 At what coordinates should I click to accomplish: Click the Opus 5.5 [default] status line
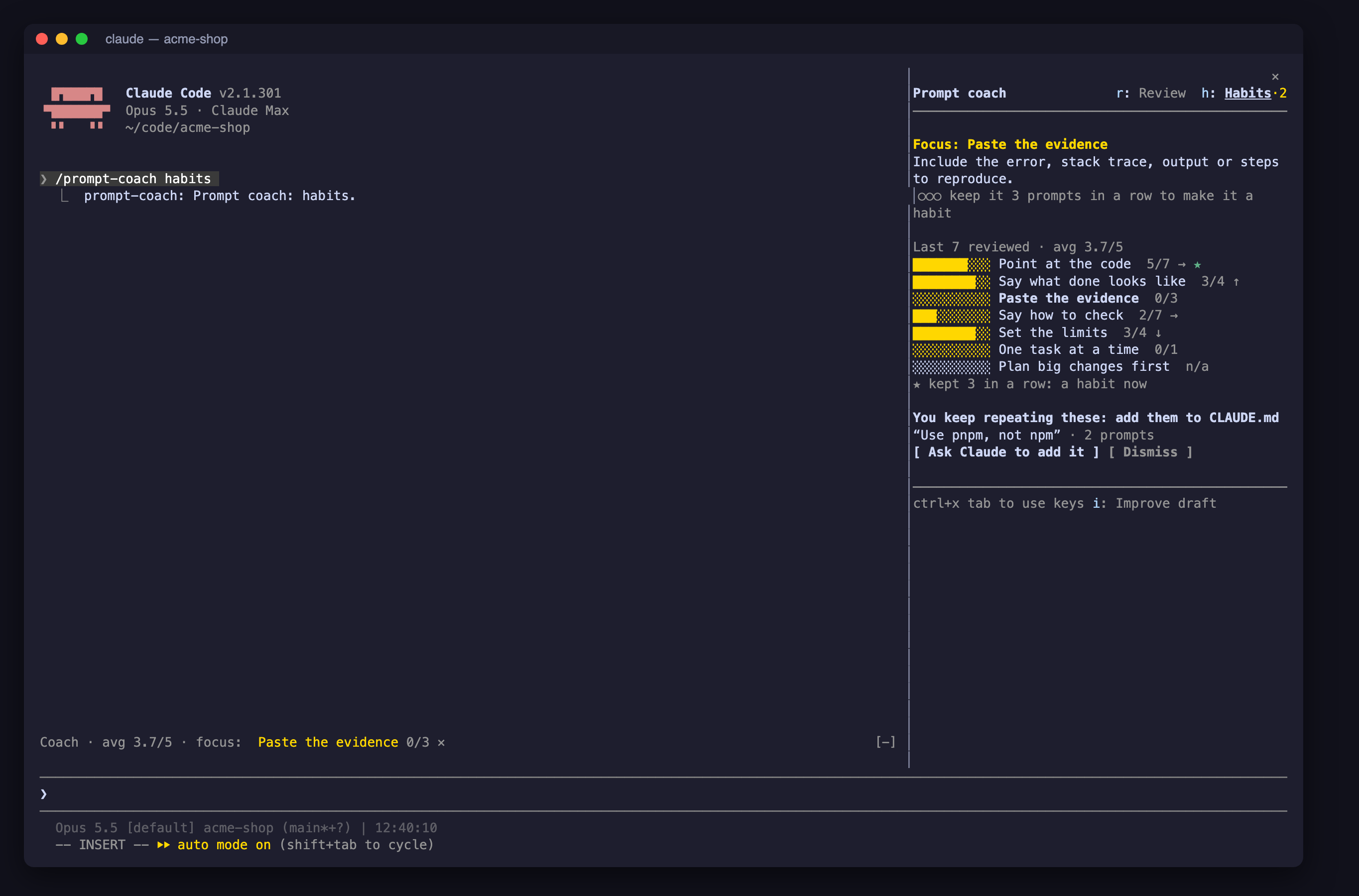pyautogui.click(x=247, y=827)
